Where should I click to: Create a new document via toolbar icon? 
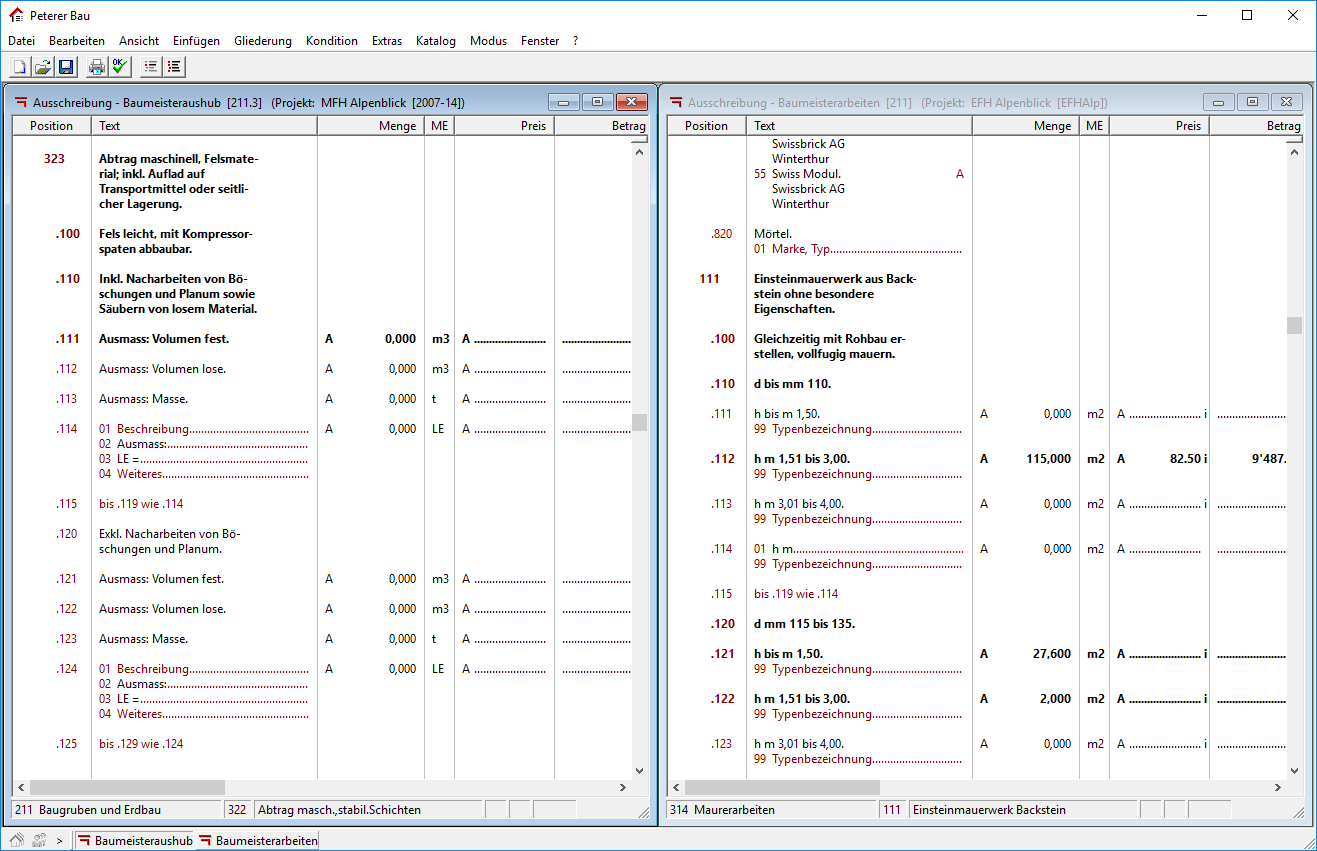(19, 67)
